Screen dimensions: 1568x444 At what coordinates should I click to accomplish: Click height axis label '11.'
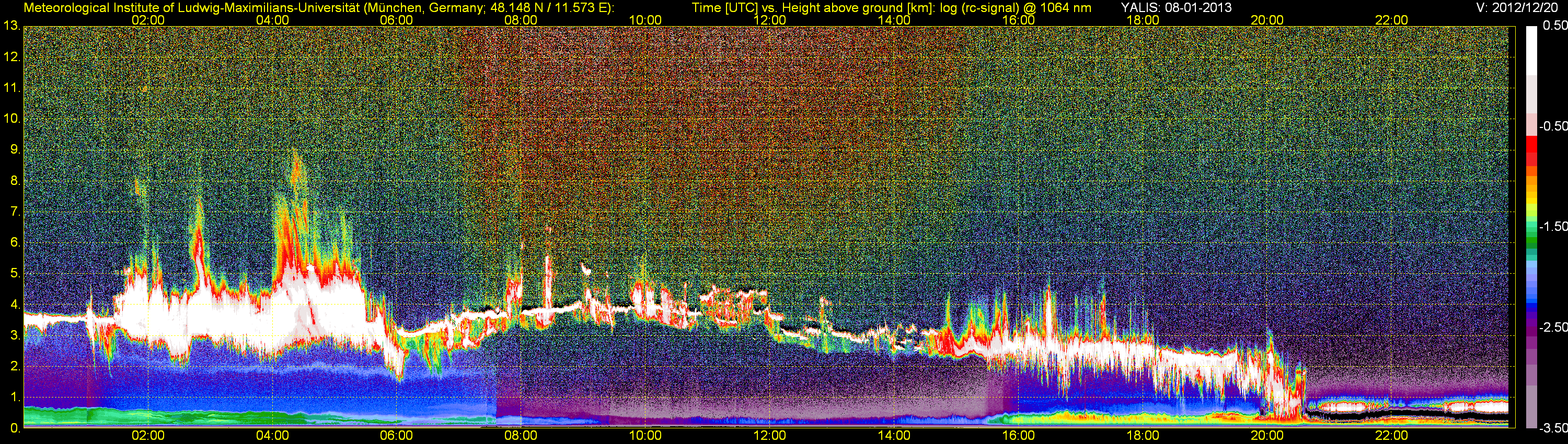coord(11,88)
